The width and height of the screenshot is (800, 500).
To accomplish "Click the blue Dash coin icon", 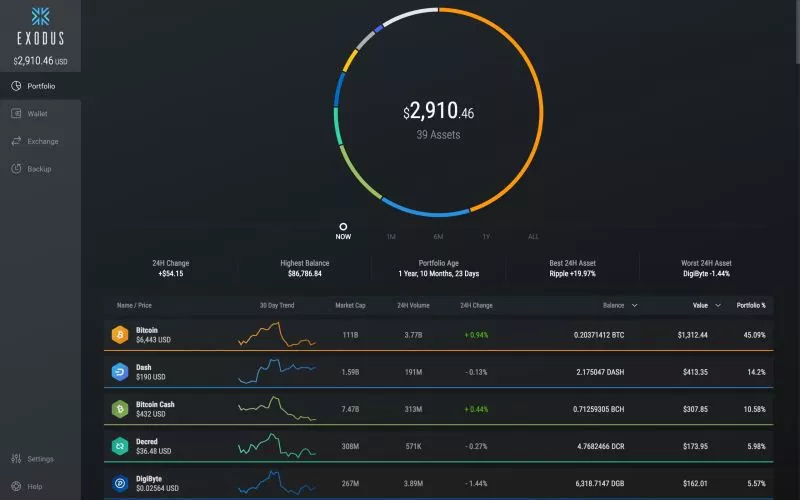I will point(120,372).
